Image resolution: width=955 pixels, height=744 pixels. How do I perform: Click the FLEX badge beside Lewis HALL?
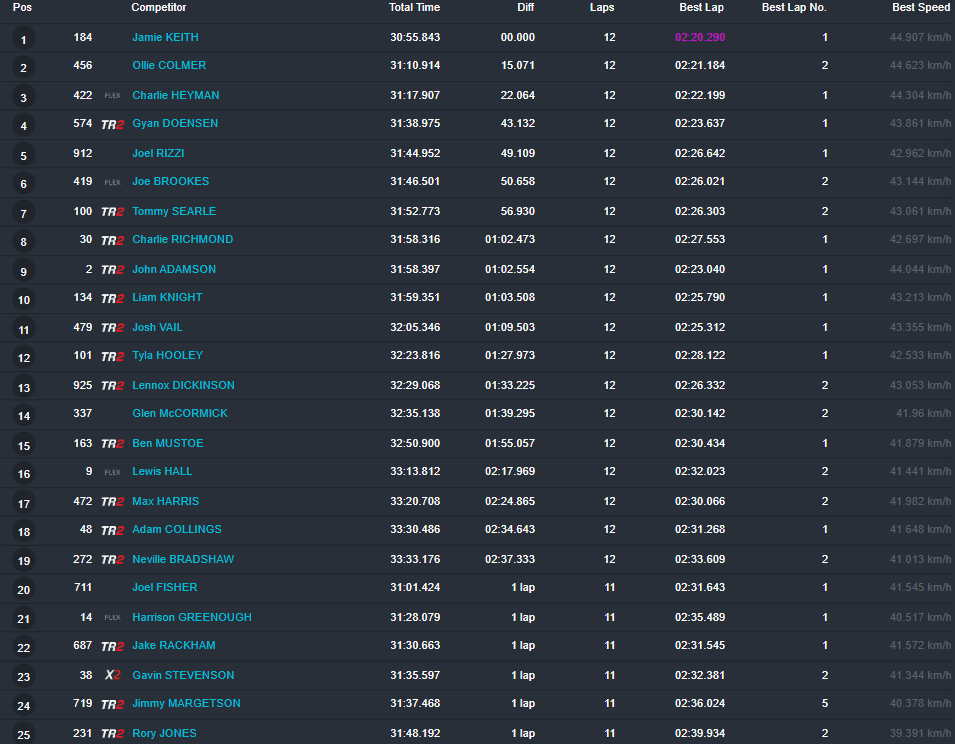point(111,472)
